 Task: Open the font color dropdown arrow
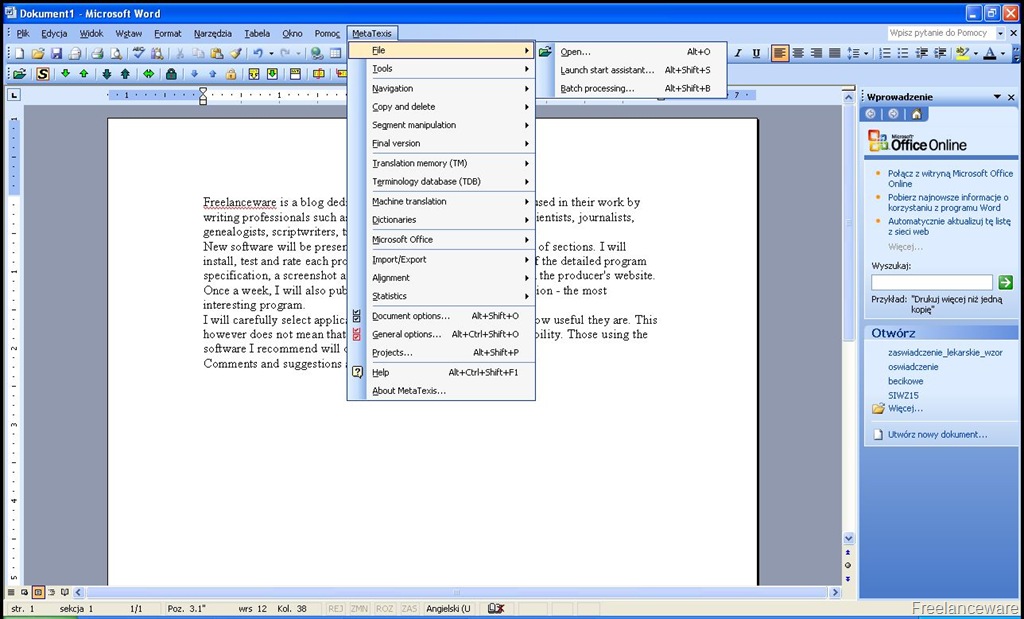[1004, 54]
